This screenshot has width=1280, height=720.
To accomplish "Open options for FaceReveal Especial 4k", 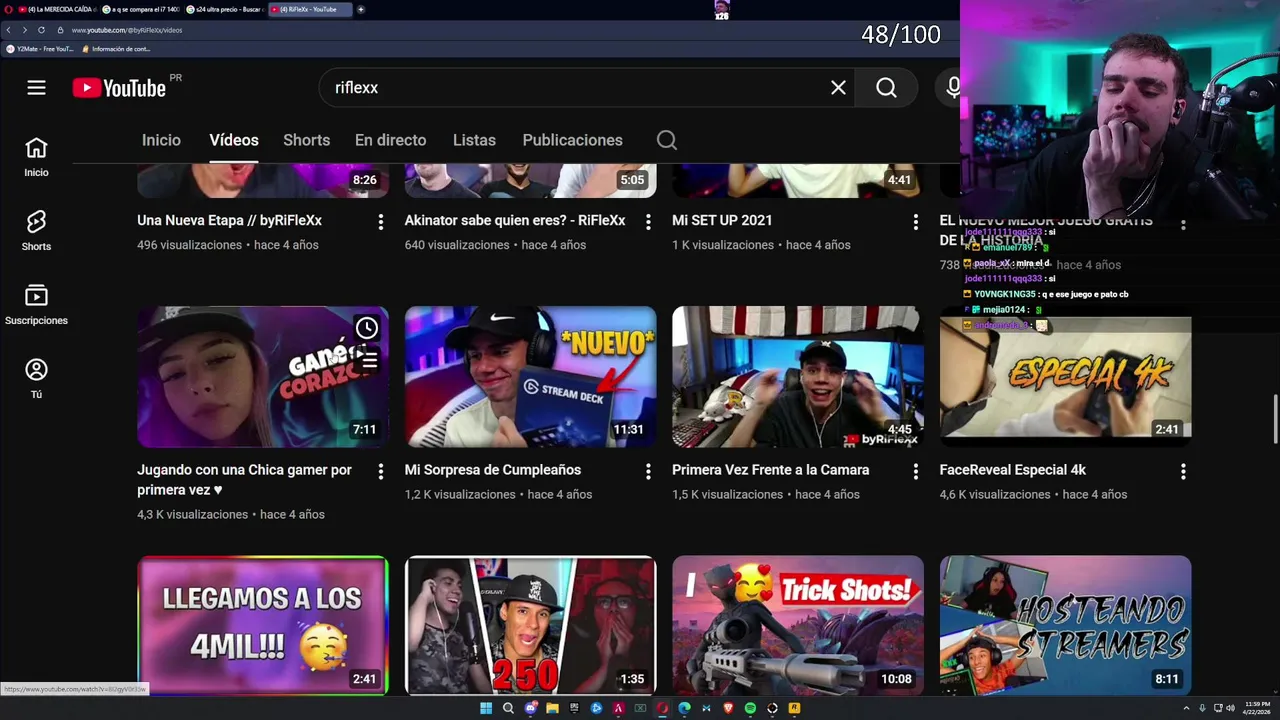I will (x=1183, y=471).
